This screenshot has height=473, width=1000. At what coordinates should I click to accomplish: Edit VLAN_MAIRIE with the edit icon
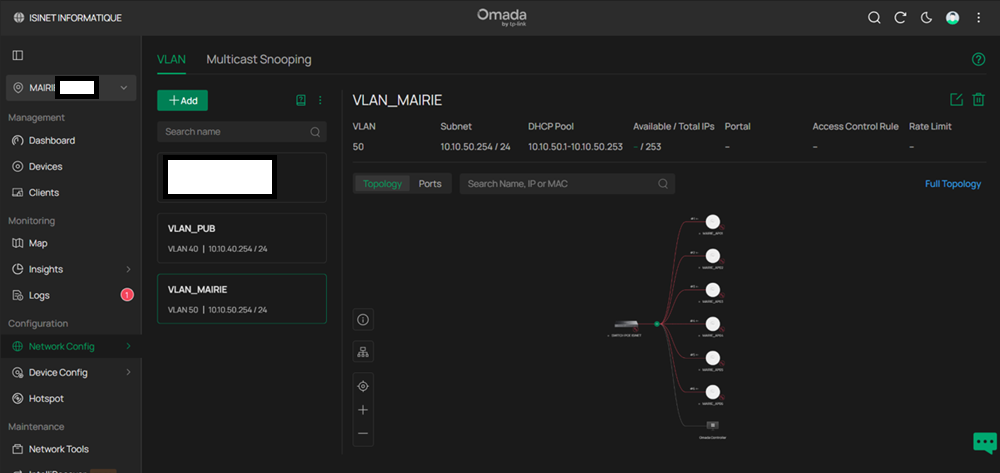coord(956,99)
